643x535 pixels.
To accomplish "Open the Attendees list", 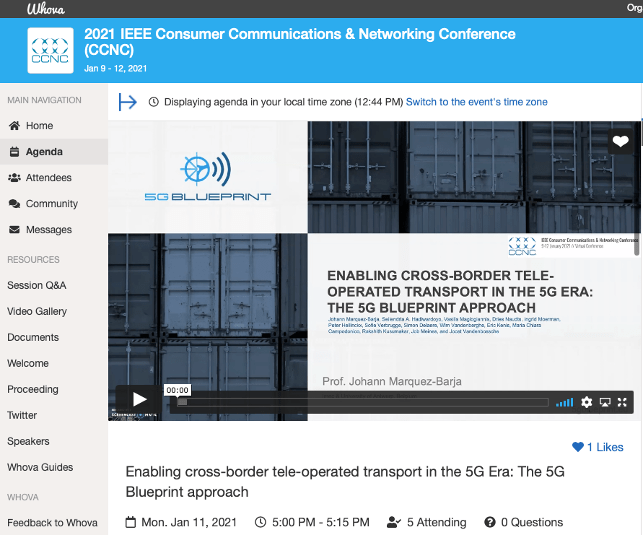I will pyautogui.click(x=48, y=178).
